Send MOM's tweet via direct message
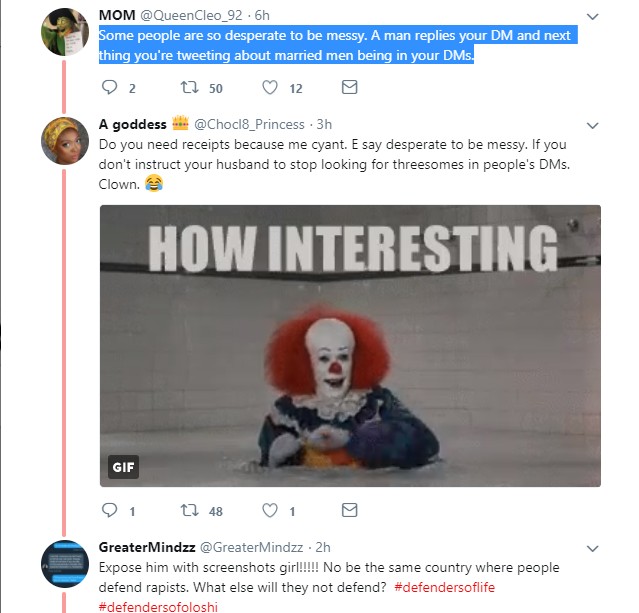The image size is (639, 613). point(349,88)
